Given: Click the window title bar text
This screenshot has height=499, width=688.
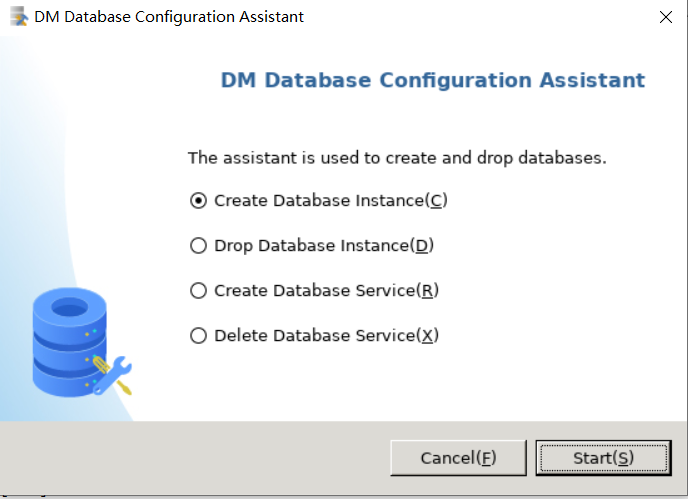Looking at the screenshot, I should (169, 17).
